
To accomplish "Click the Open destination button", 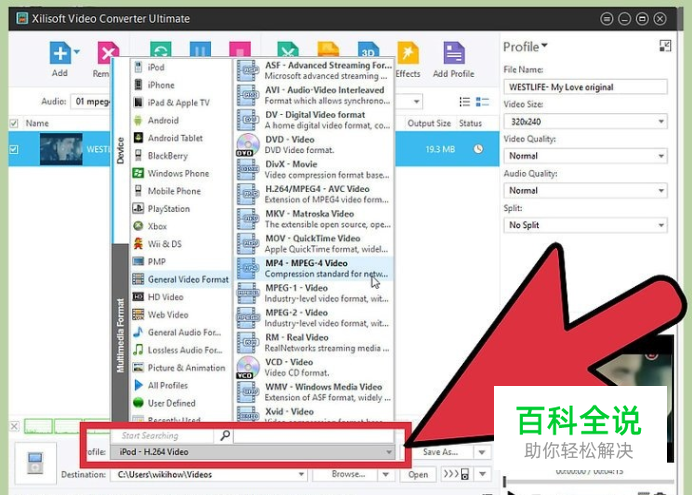I will coord(417,475).
